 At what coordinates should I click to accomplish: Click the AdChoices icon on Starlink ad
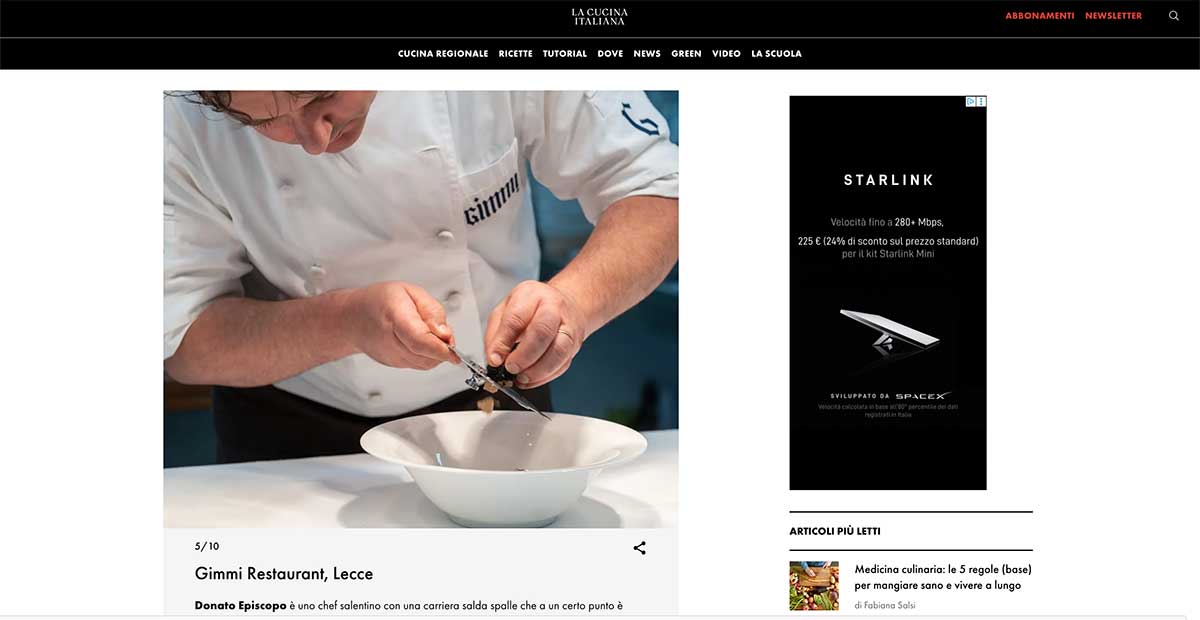click(x=971, y=102)
